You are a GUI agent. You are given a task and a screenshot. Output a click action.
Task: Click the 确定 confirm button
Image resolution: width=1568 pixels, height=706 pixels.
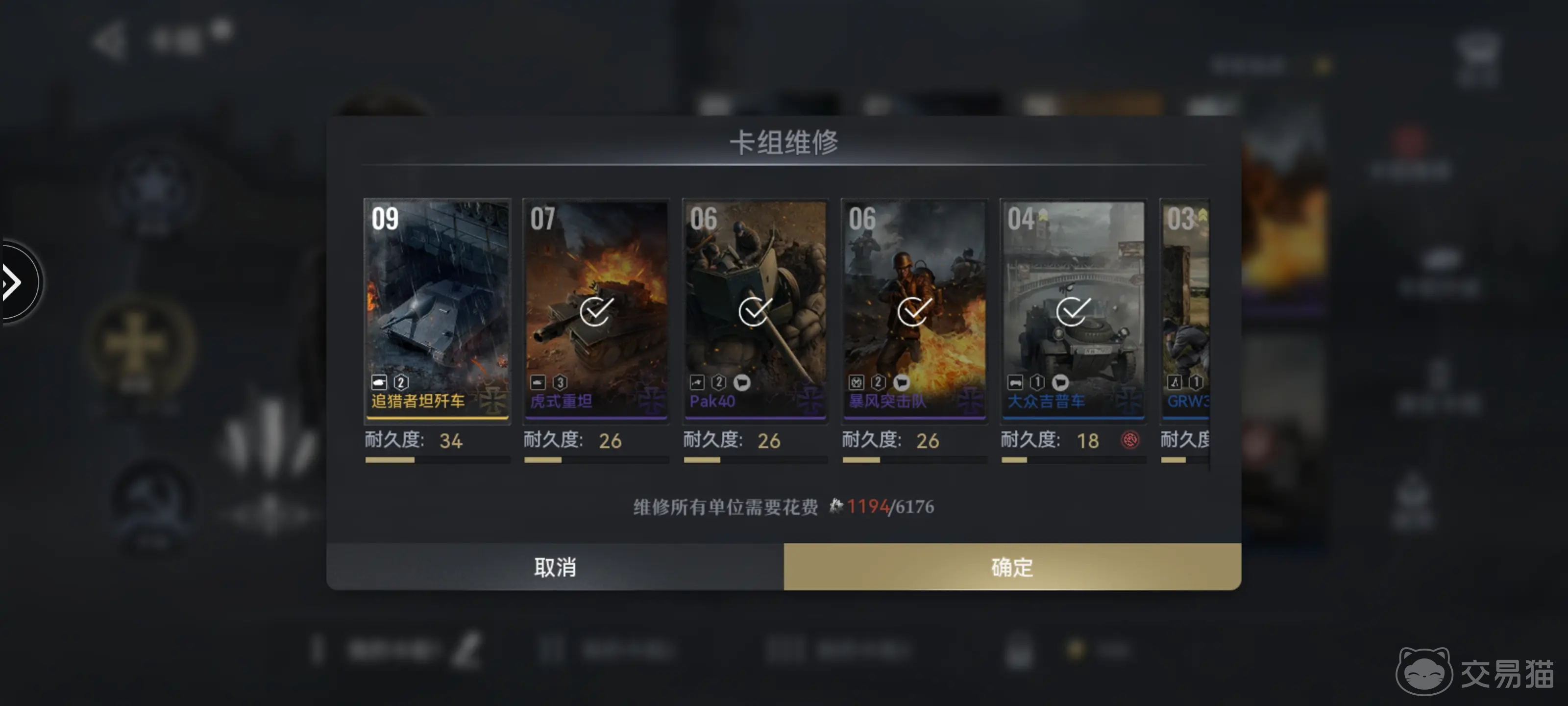(1012, 566)
